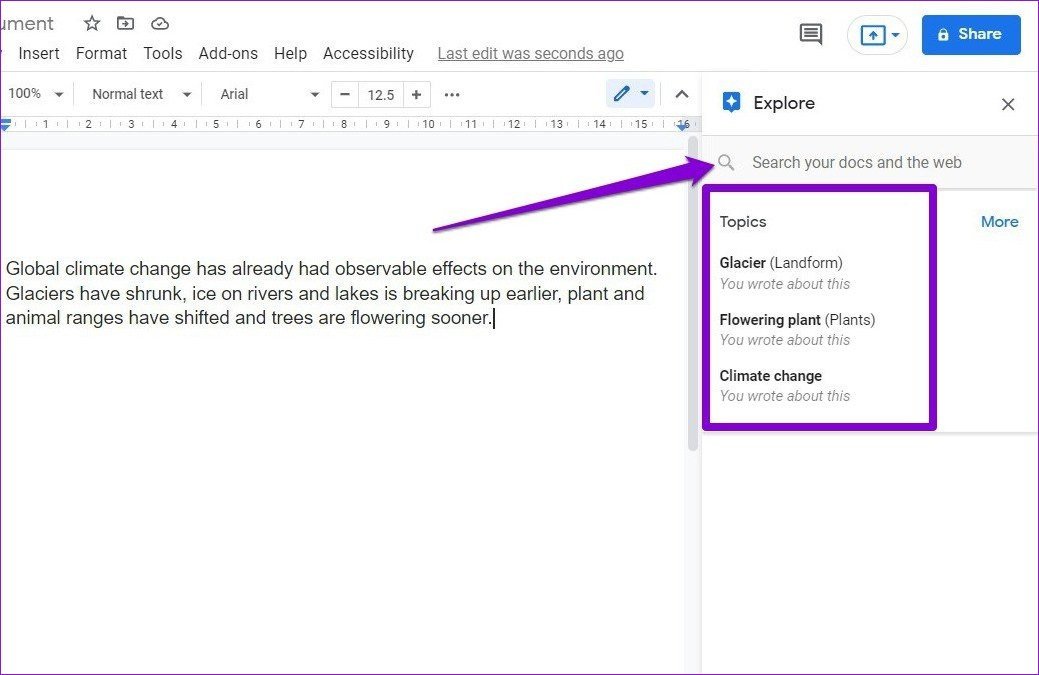The image size is (1039, 675).
Task: Open the move-to-folder icon
Action: click(x=125, y=23)
